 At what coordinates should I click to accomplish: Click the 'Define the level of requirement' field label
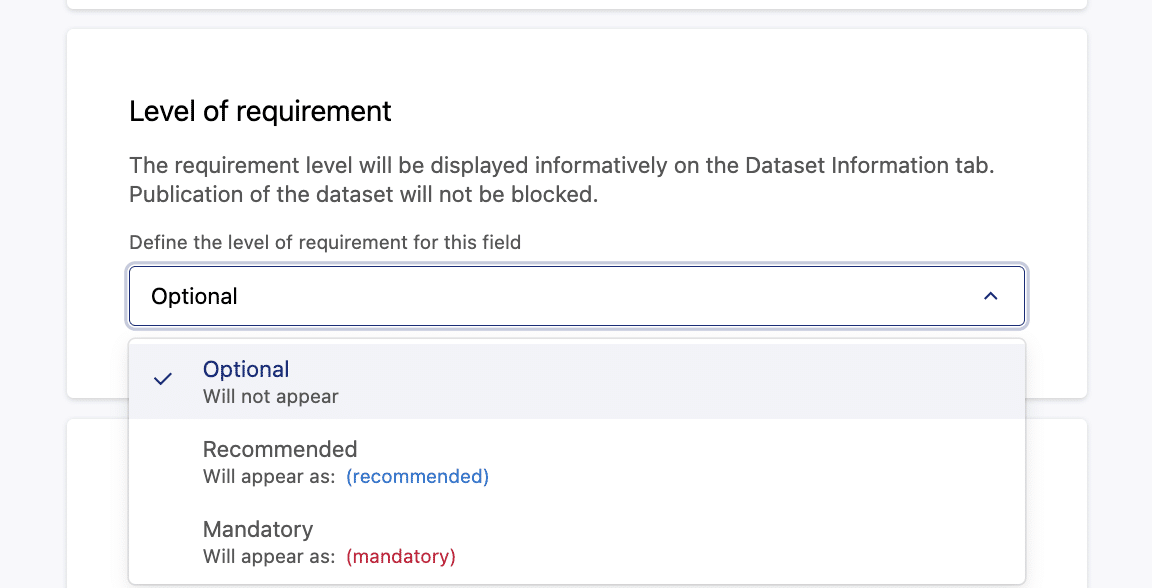324,242
